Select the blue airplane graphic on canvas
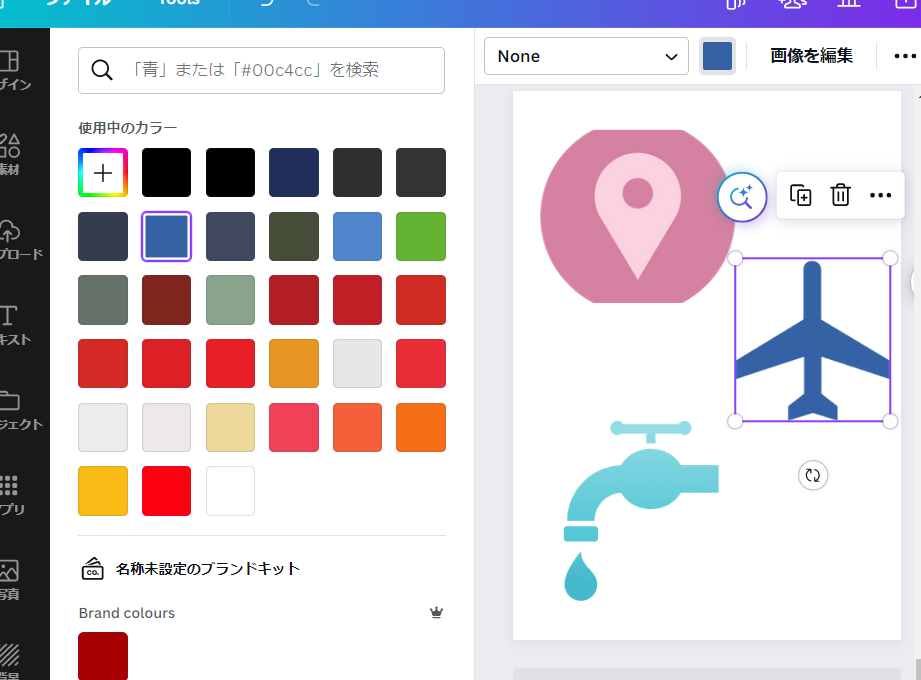Screen dimensions: 921x680 coord(812,339)
